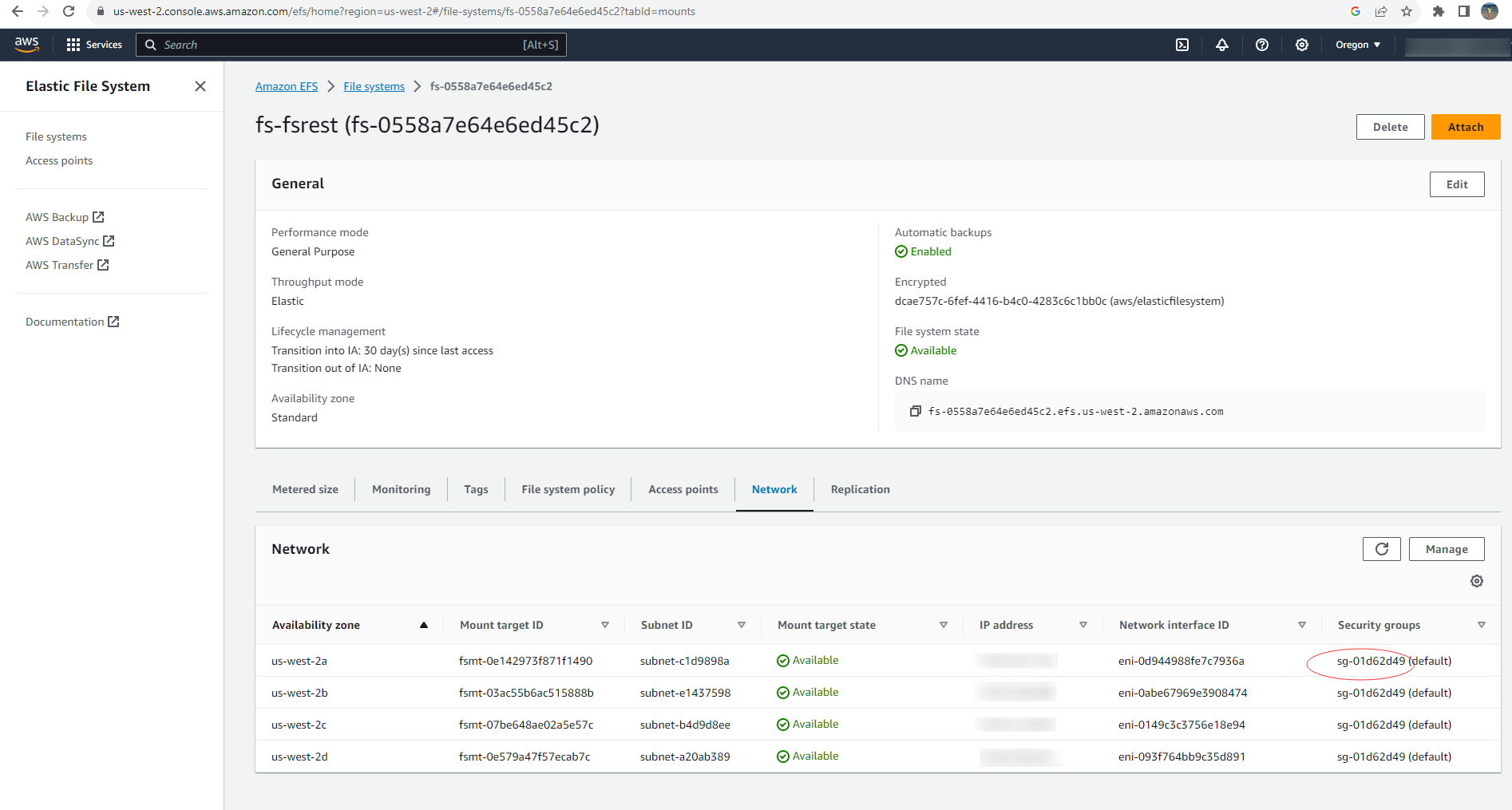Image resolution: width=1512 pixels, height=810 pixels.
Task: Close the Elastic File System sidebar
Action: [x=200, y=86]
